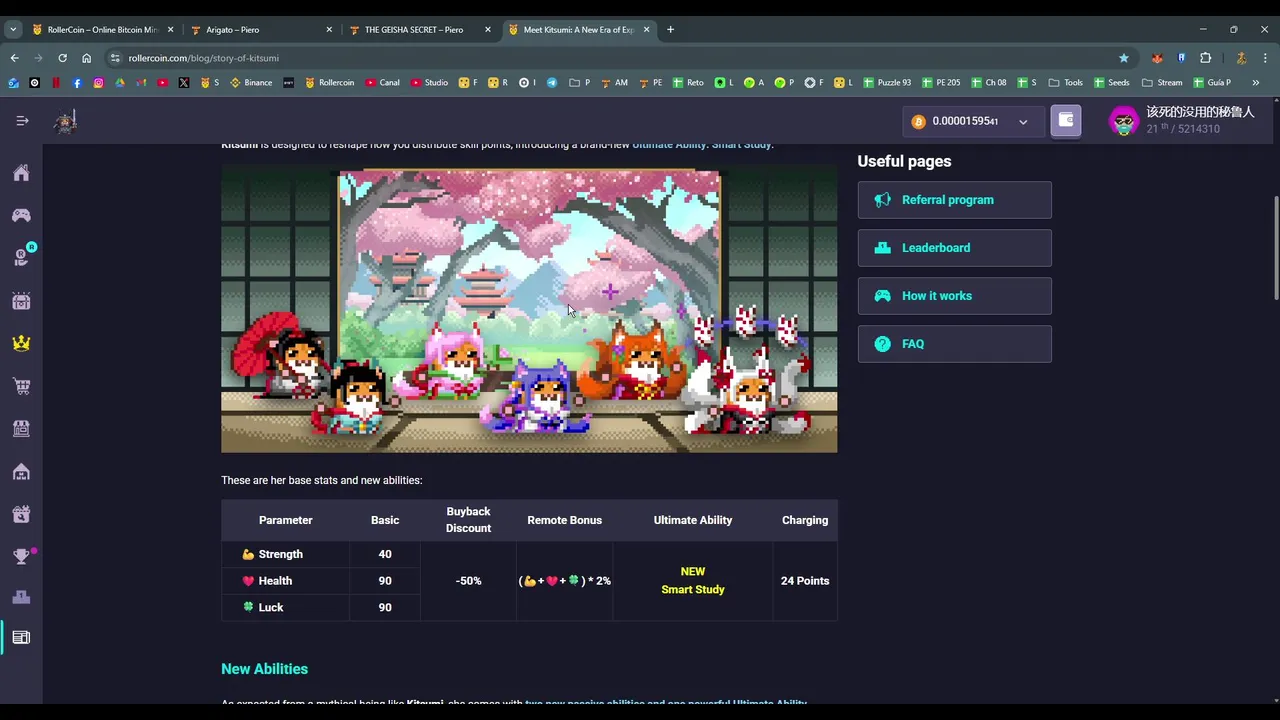Open the Puzzle 93 bookmark
Viewport: 1280px width, 720px height.
tap(886, 83)
